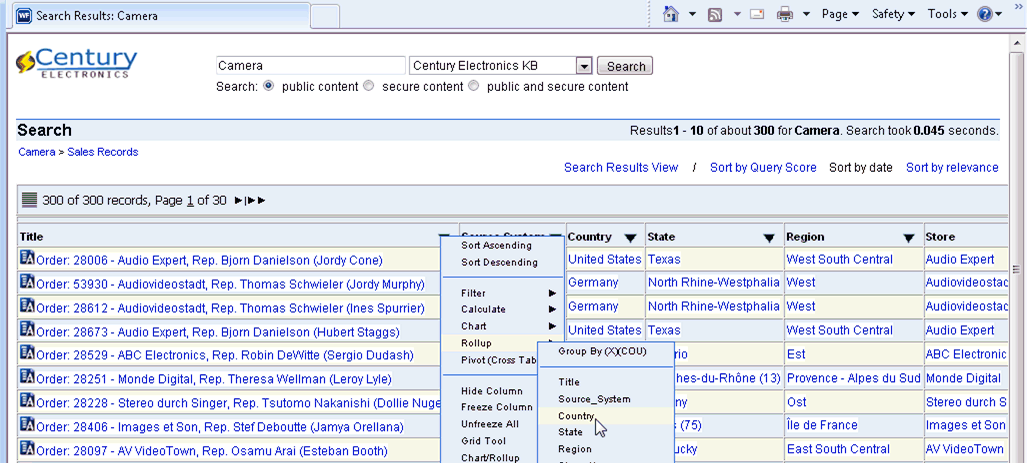Go to next page with first pager arrow
This screenshot has height=463, width=1027.
(x=238, y=200)
